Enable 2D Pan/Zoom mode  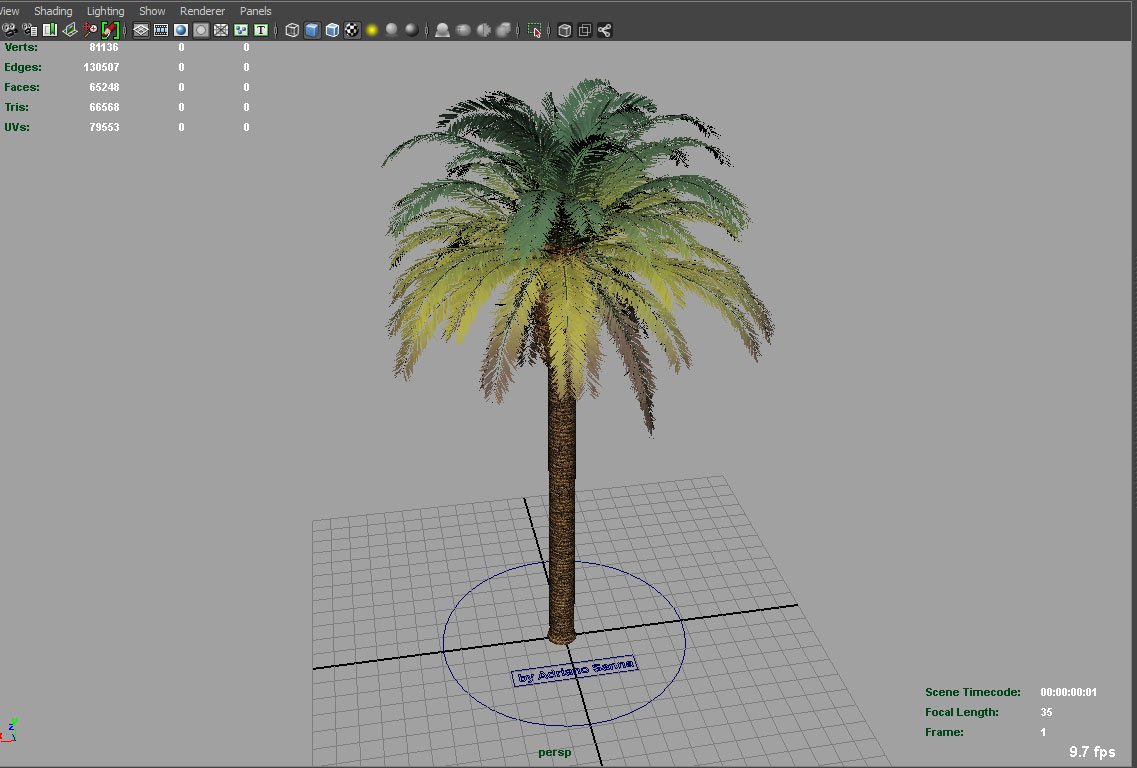pos(88,30)
